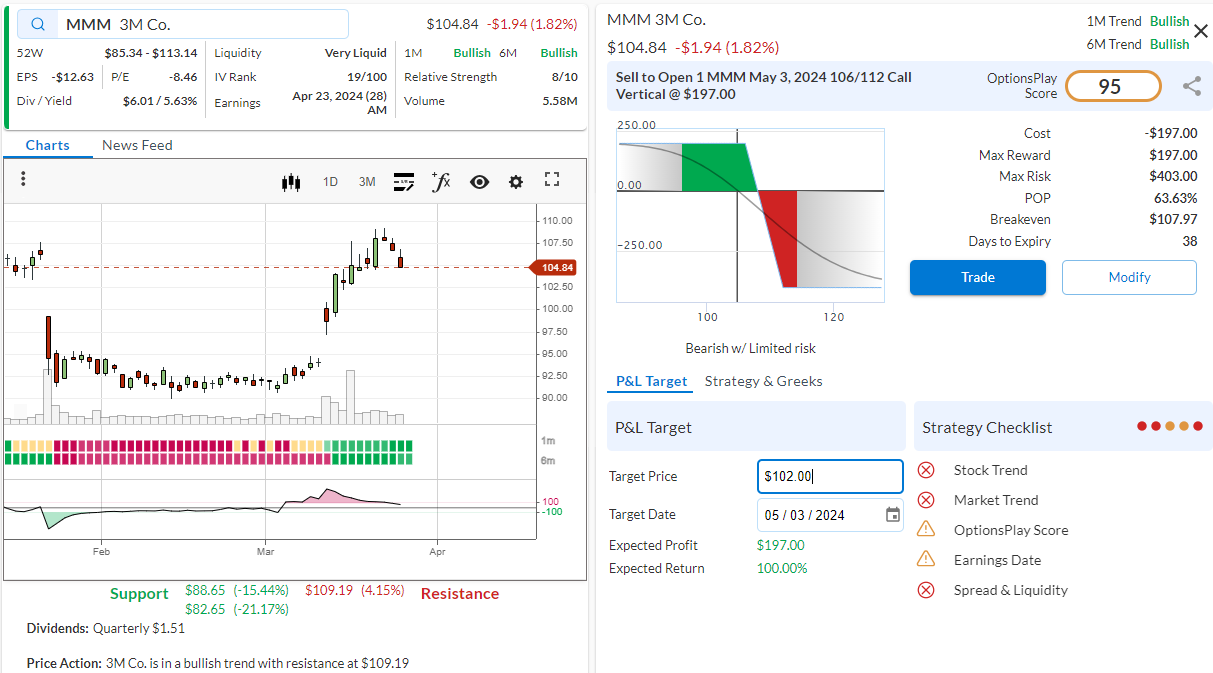Image resolution: width=1213 pixels, height=673 pixels.
Task: Open the candlestick chart type selector
Action: [291, 182]
